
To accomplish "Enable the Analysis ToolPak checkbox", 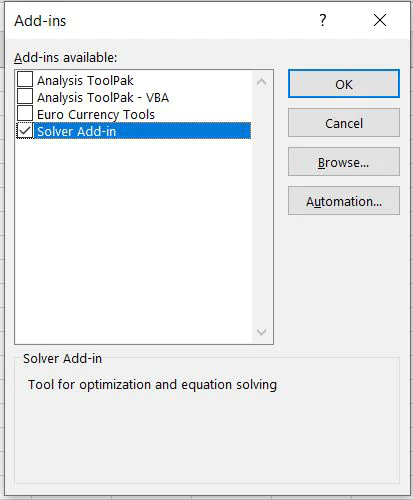I will point(25,80).
